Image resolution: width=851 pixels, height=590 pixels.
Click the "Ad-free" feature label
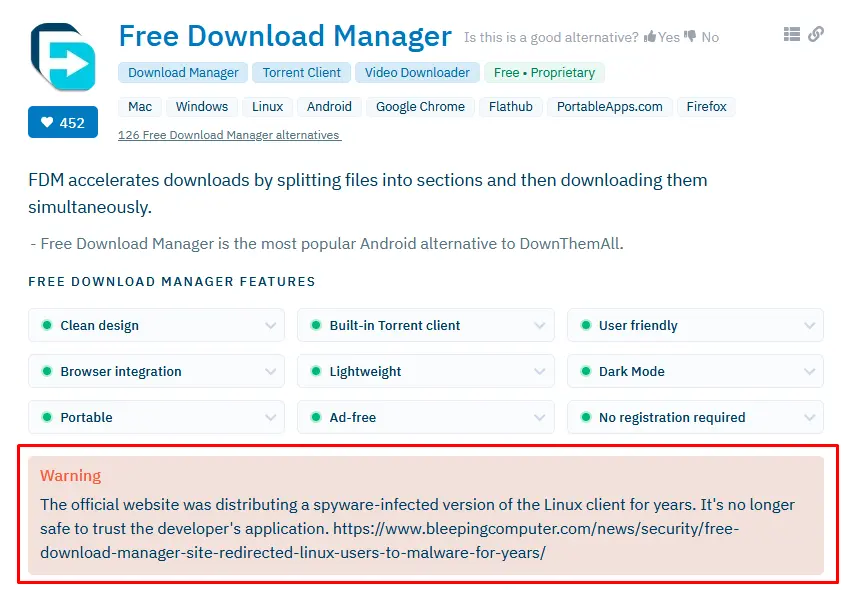pos(353,417)
